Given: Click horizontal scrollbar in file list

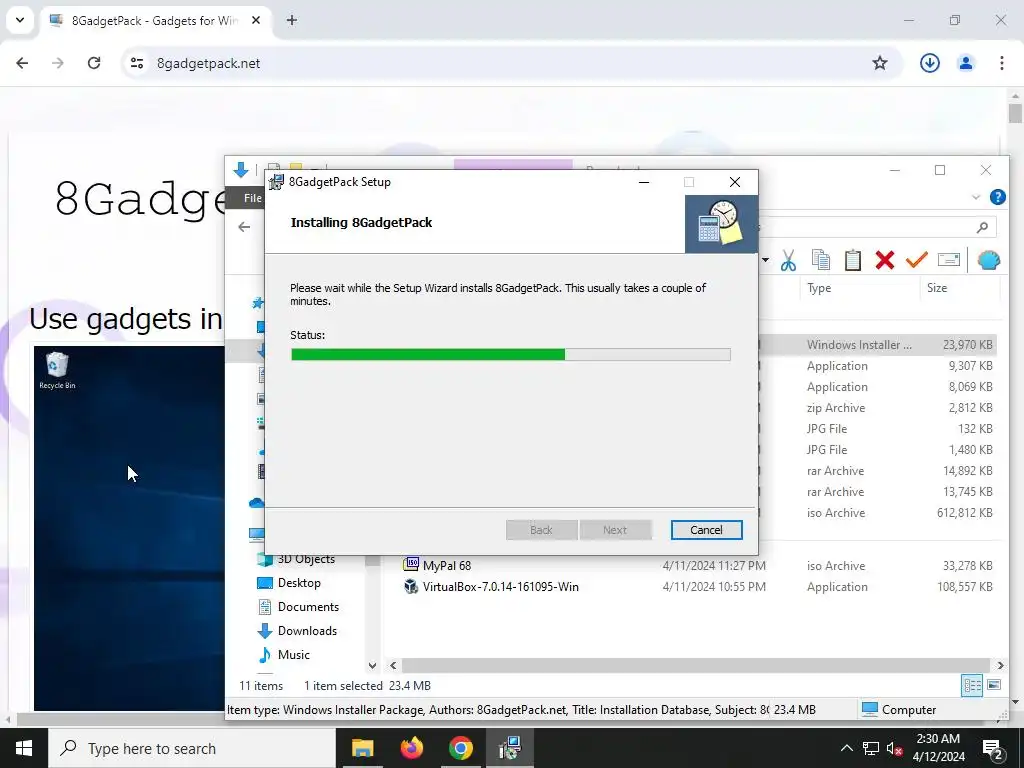Looking at the screenshot, I should point(696,665).
